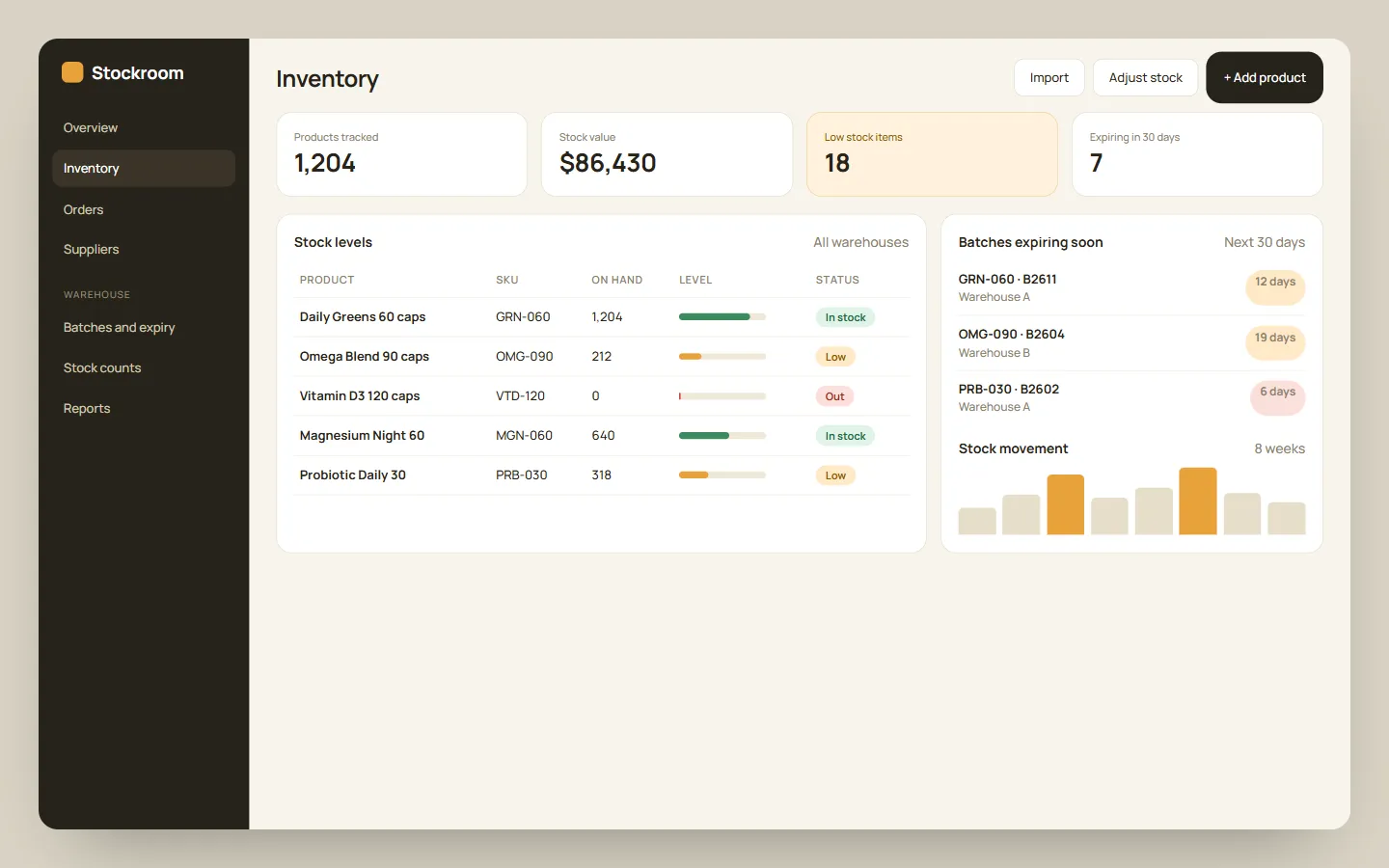Click Daily Greens In stock badge
This screenshot has width=1389, height=868.
tap(845, 317)
